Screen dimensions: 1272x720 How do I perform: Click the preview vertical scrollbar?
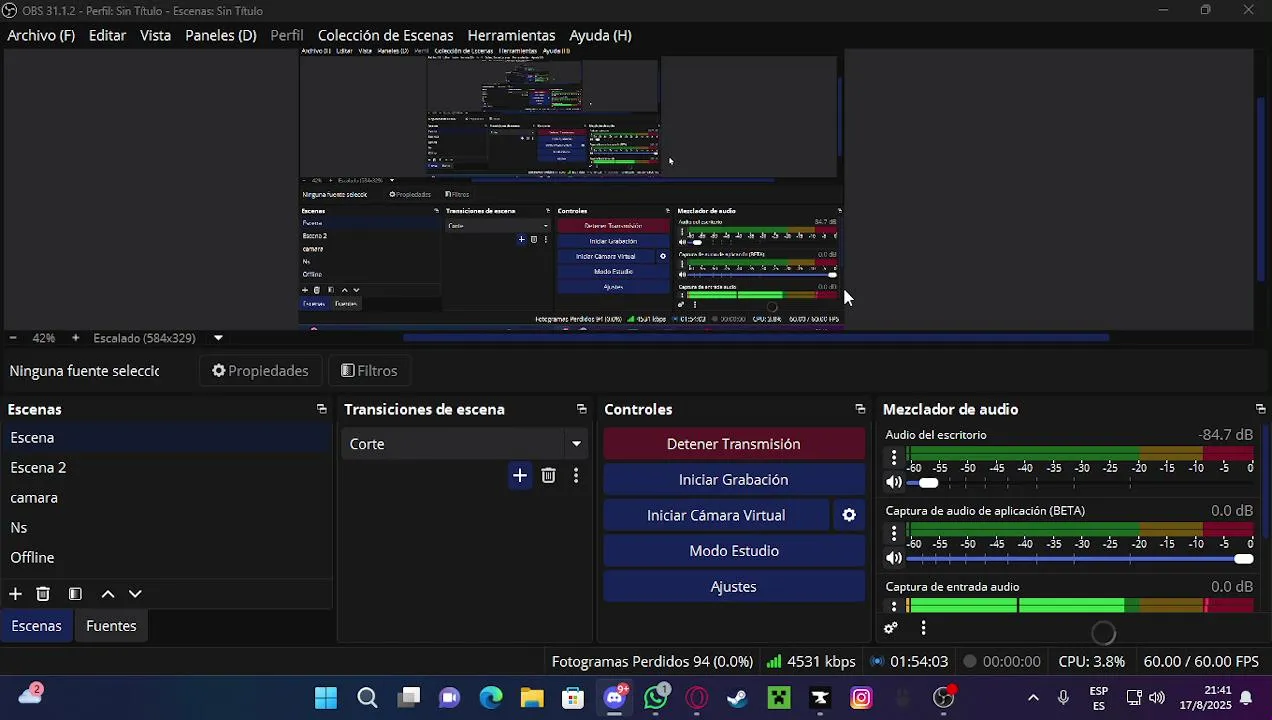click(1261, 191)
